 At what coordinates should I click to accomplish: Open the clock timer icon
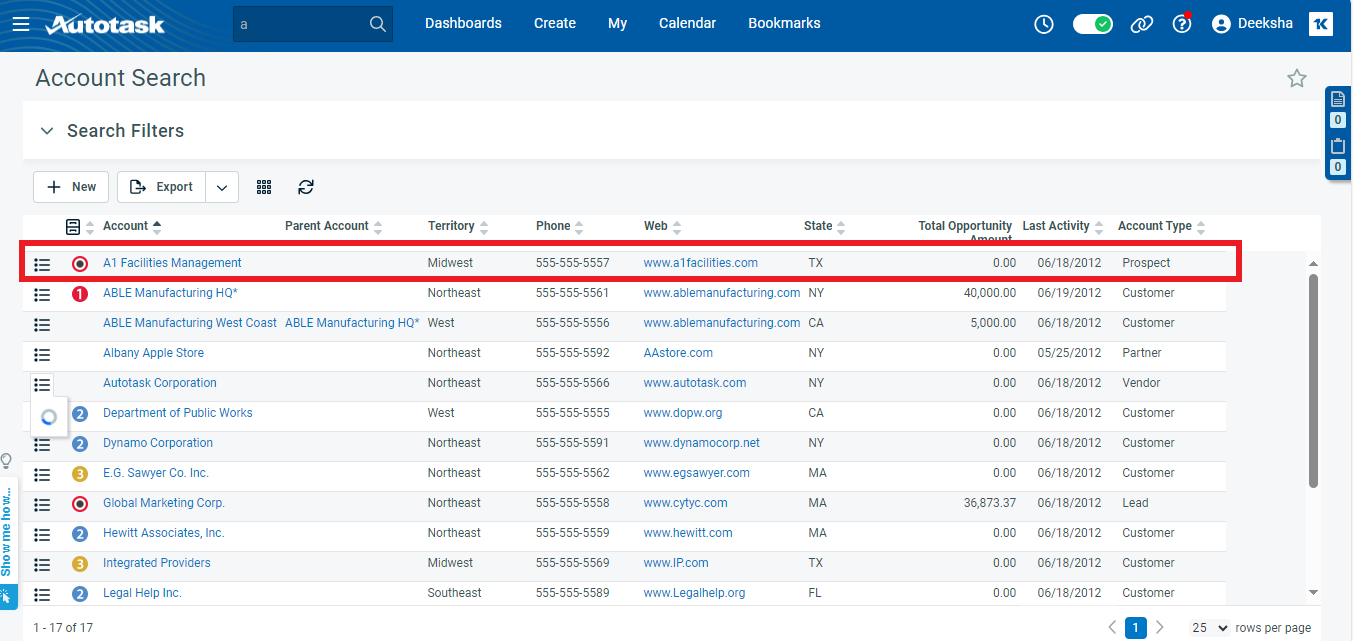tap(1044, 24)
